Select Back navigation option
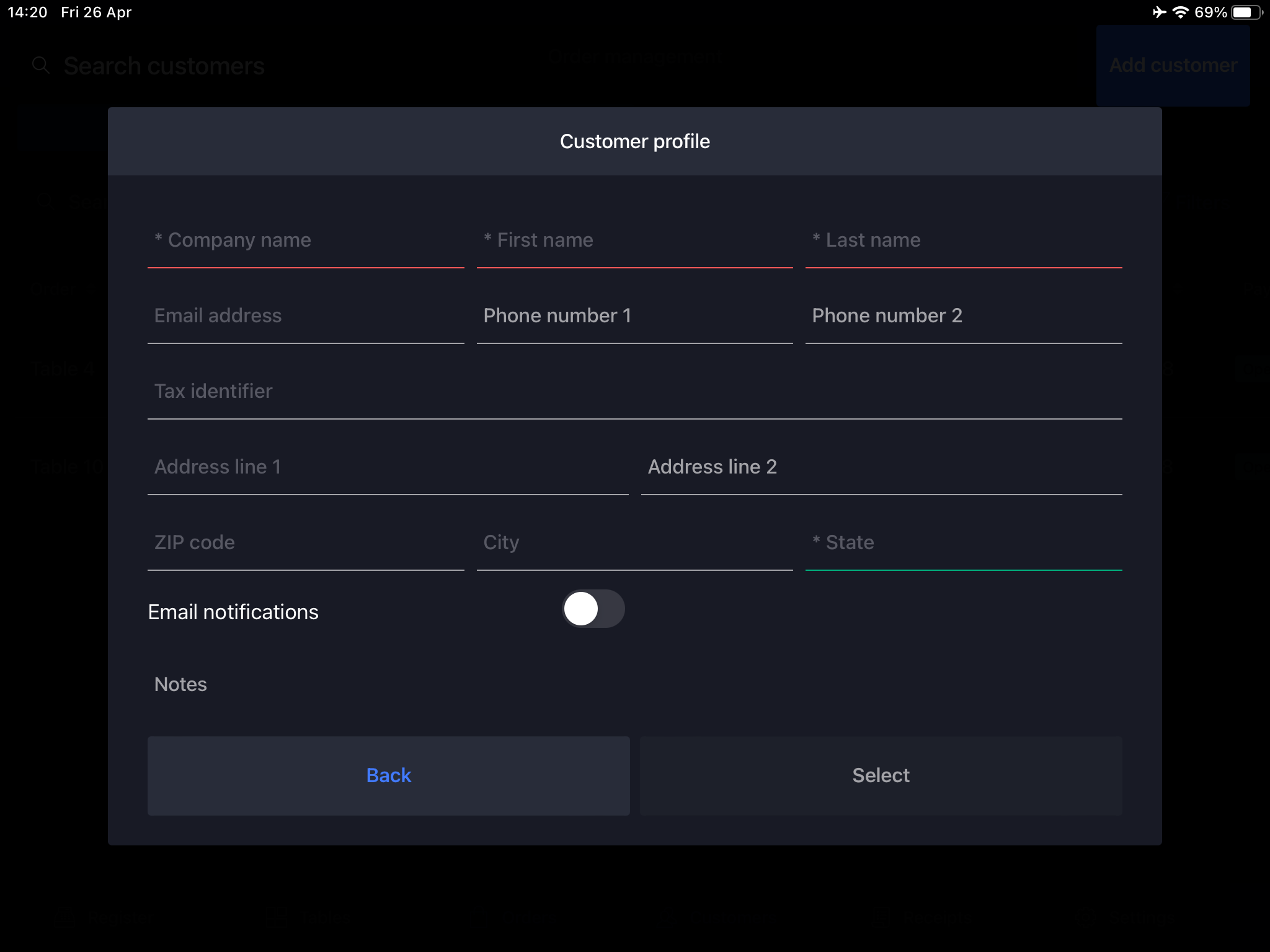 [x=389, y=775]
